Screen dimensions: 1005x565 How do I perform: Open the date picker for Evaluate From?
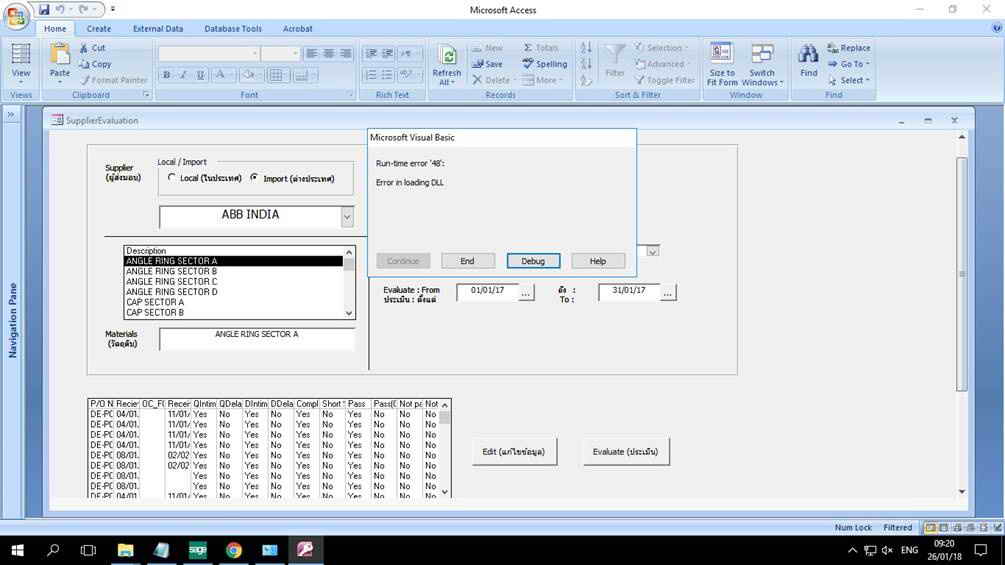click(x=526, y=293)
